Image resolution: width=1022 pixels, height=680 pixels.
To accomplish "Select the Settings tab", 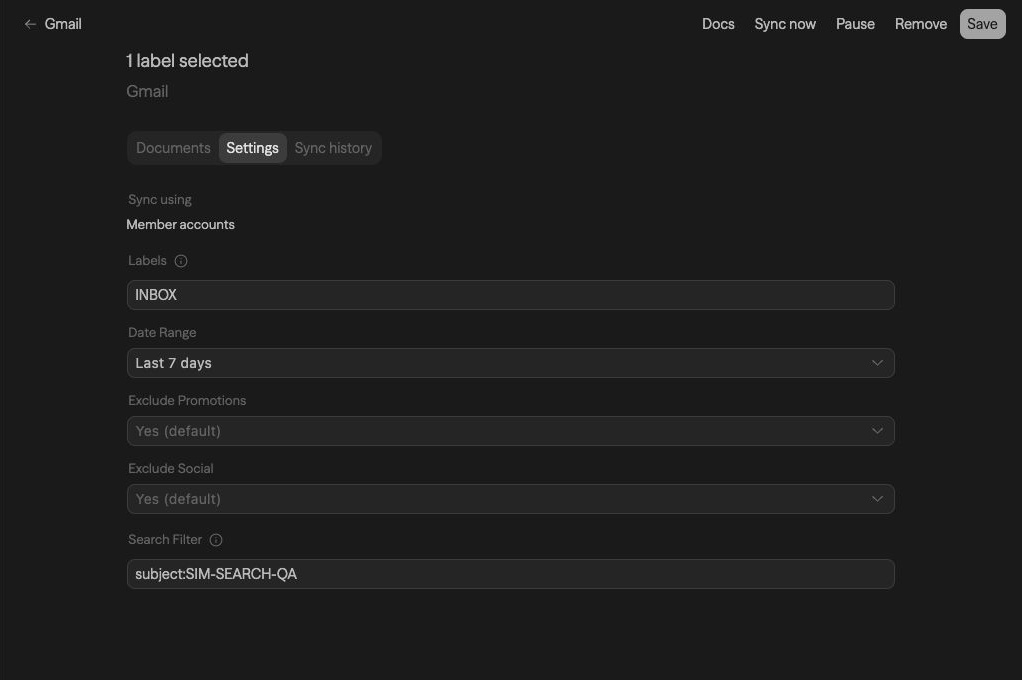I will [x=252, y=148].
